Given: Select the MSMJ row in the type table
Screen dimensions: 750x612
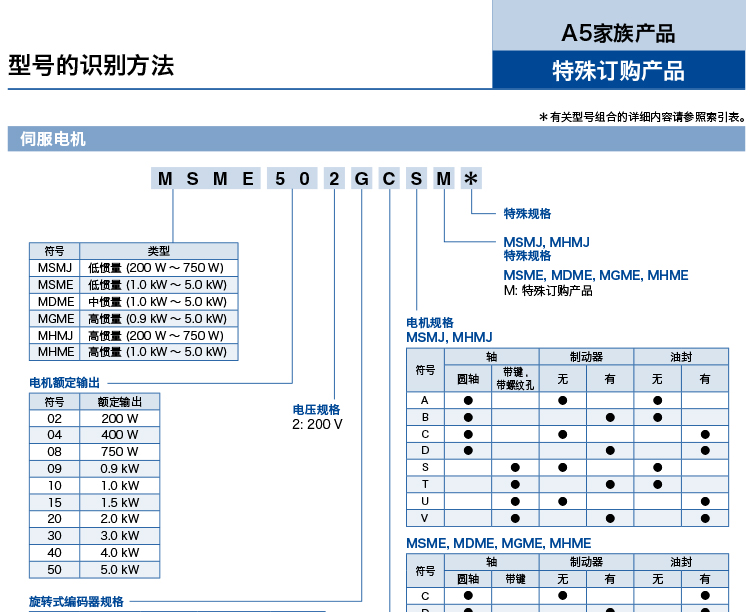Looking at the screenshot, I should [x=134, y=268].
